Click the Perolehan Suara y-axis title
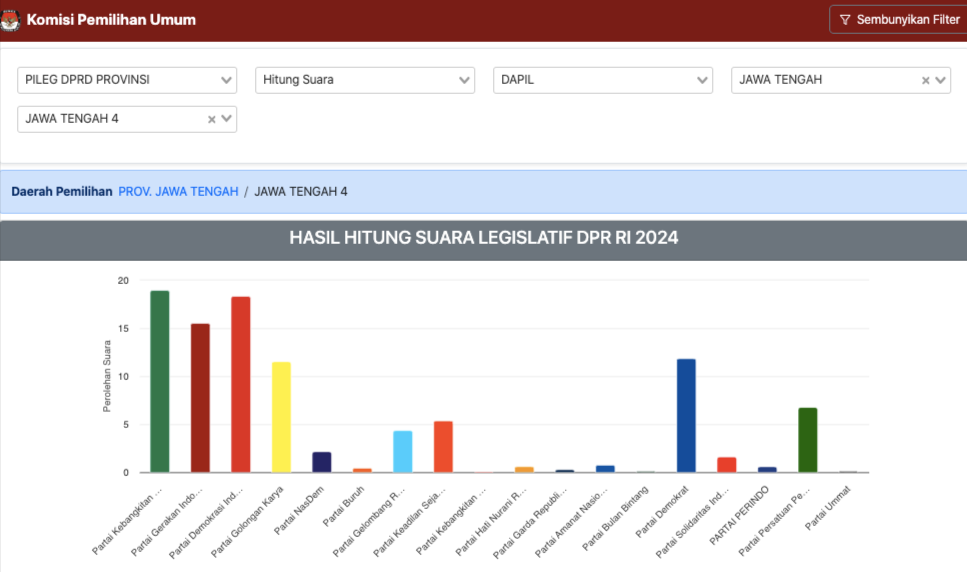The height and width of the screenshot is (572, 967). [x=107, y=376]
